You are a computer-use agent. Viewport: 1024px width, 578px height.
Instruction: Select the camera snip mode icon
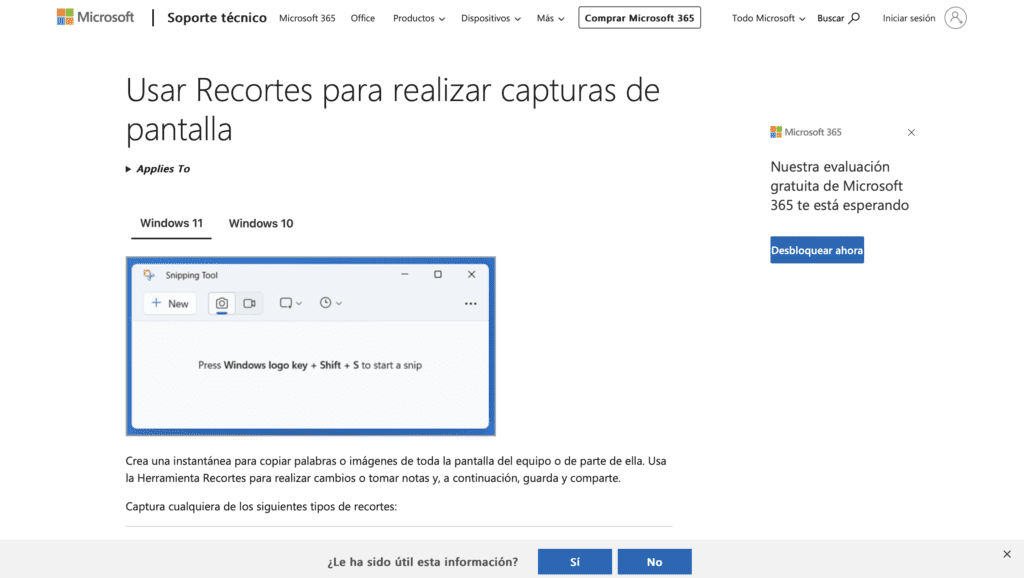tap(222, 303)
